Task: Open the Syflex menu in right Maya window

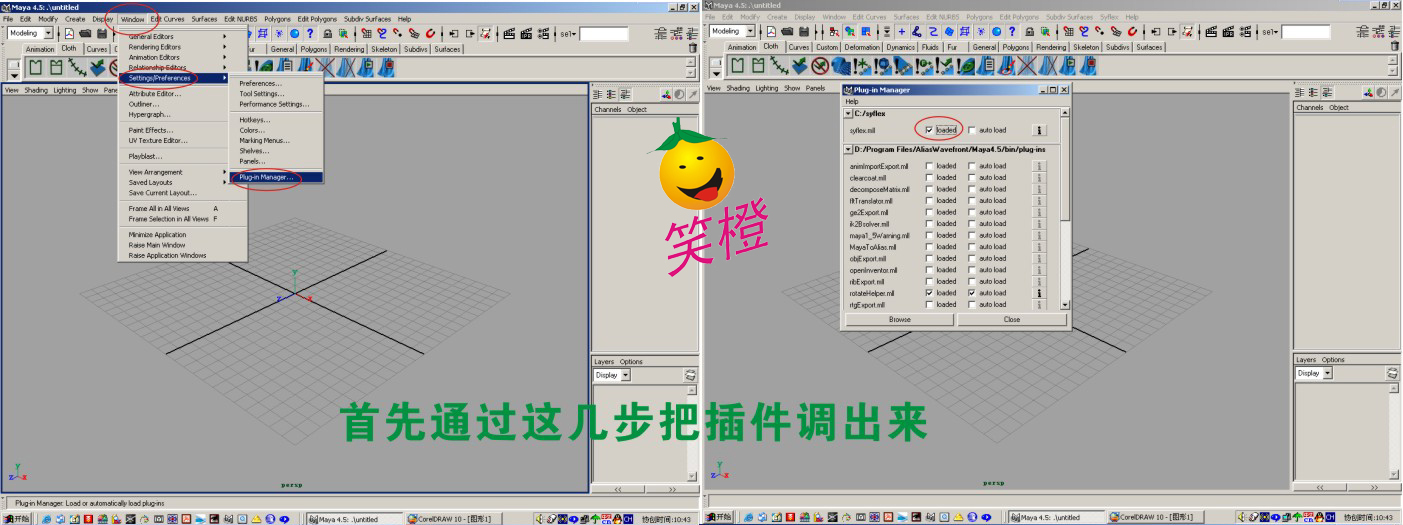Action: 1109,17
